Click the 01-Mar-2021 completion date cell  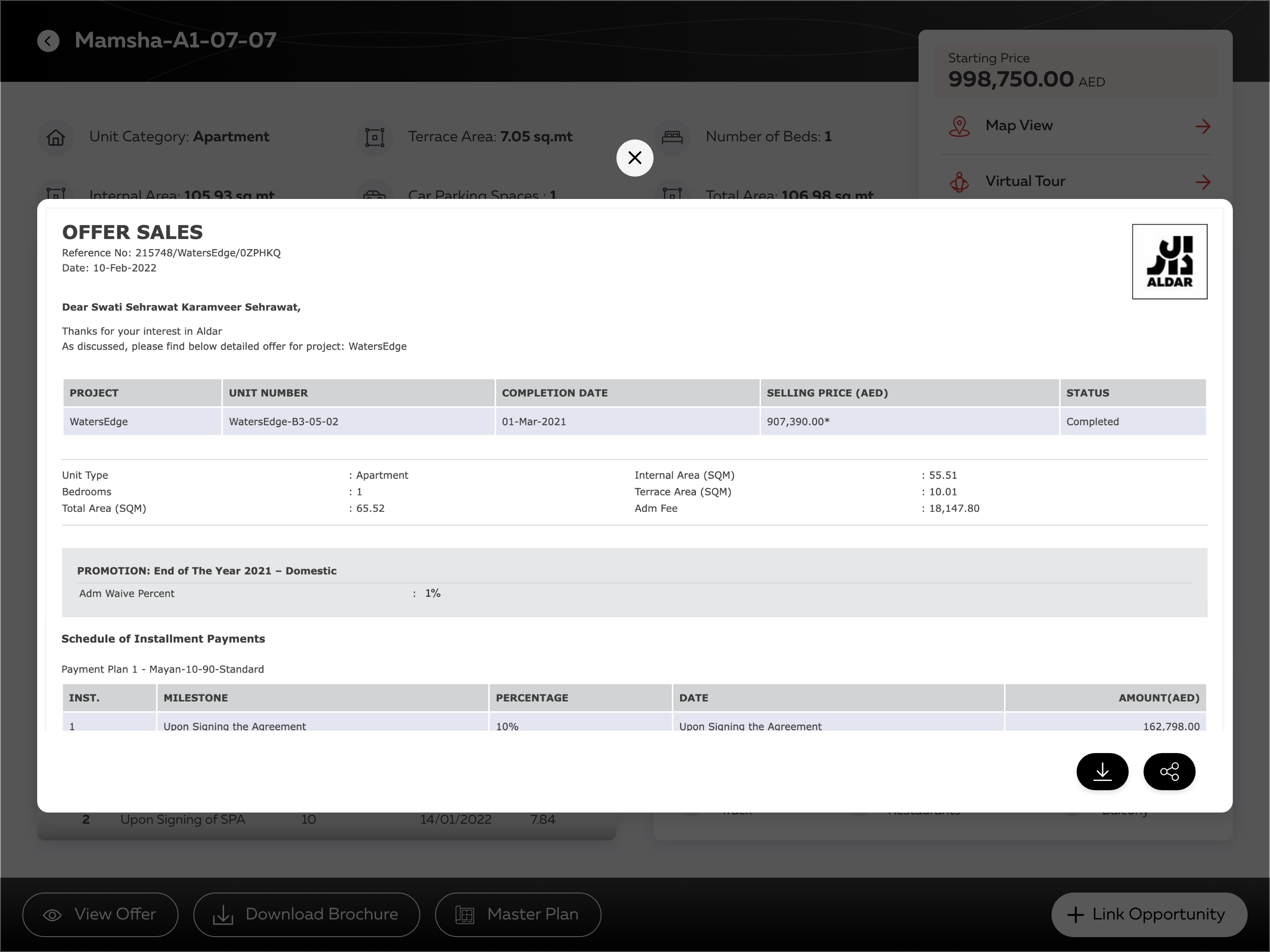[x=628, y=422]
